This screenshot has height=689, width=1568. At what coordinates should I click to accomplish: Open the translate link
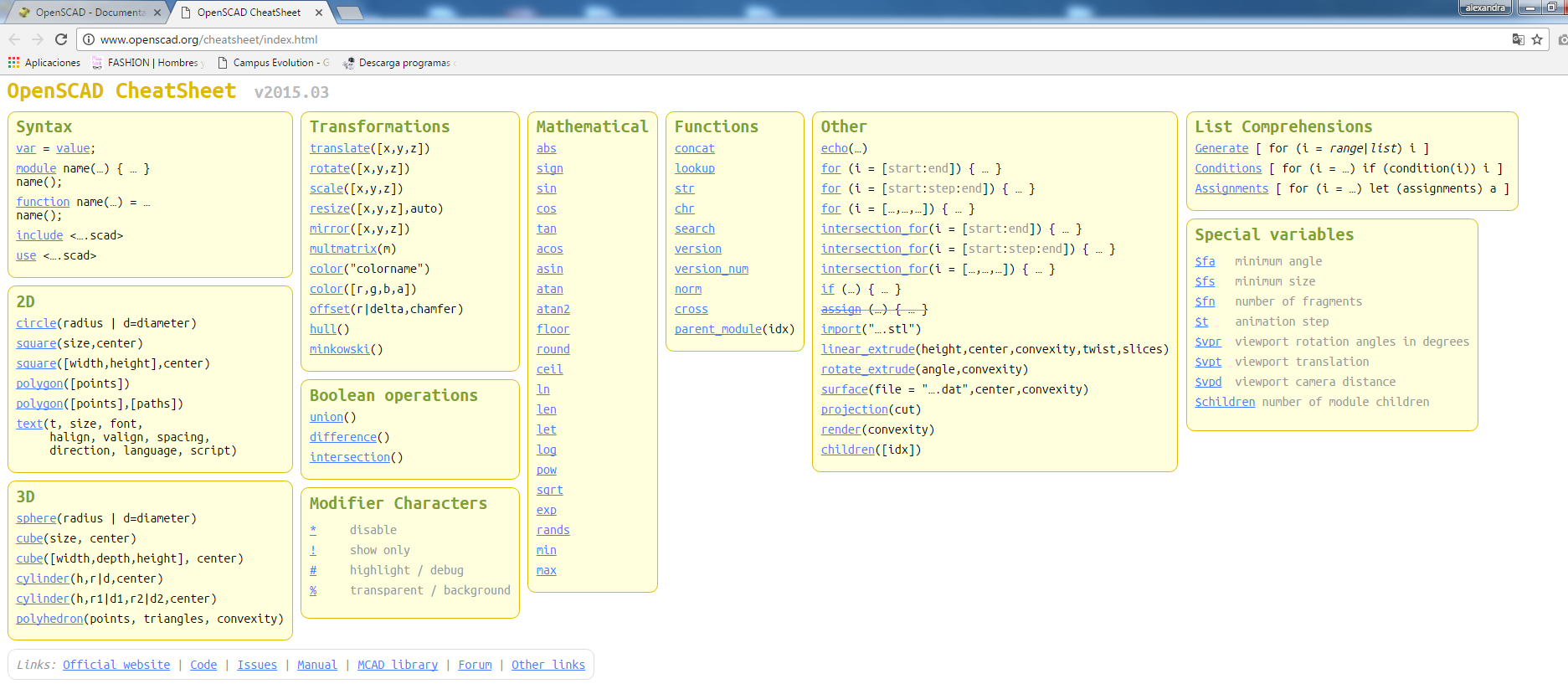point(340,148)
